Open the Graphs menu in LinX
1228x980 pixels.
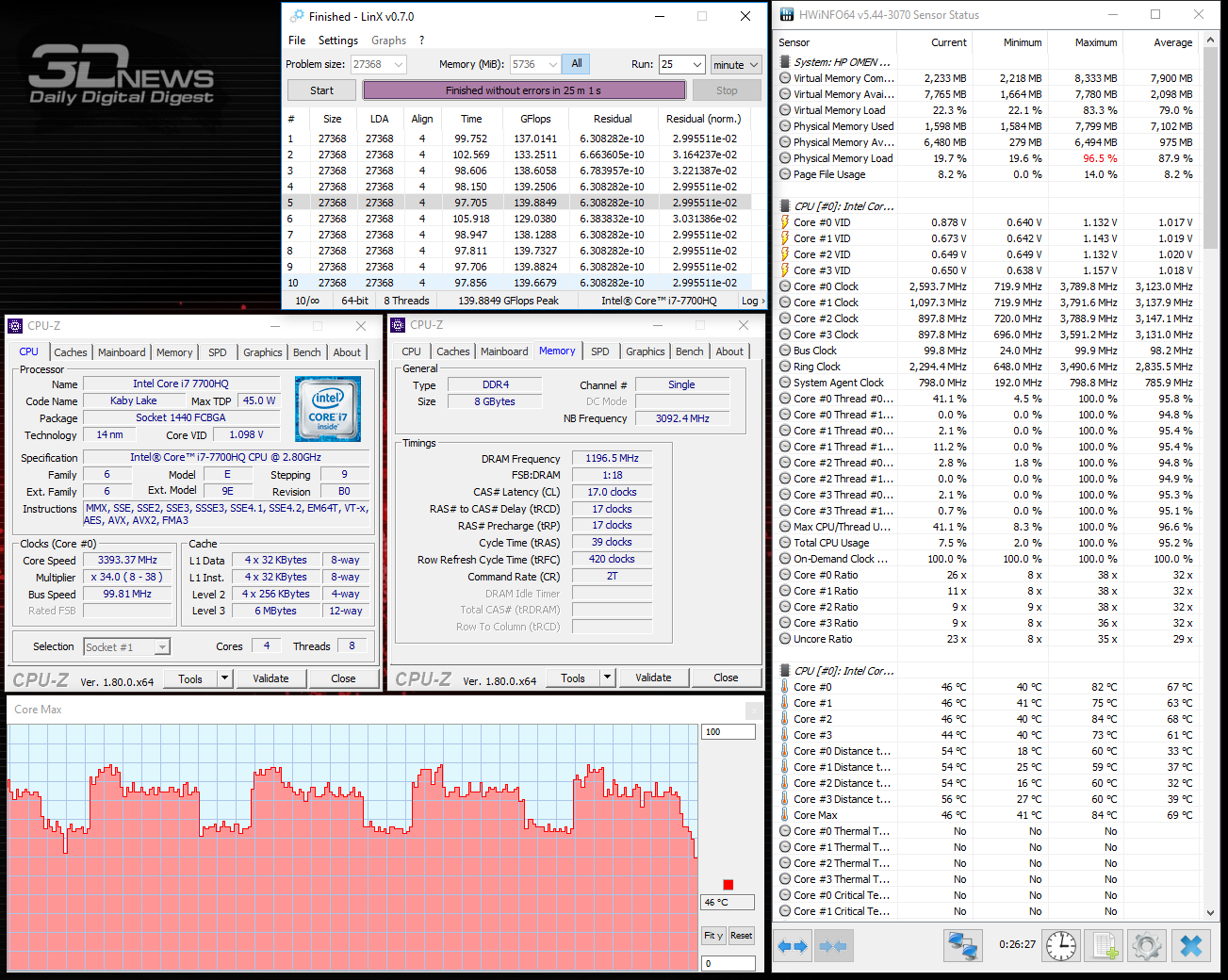click(x=388, y=41)
